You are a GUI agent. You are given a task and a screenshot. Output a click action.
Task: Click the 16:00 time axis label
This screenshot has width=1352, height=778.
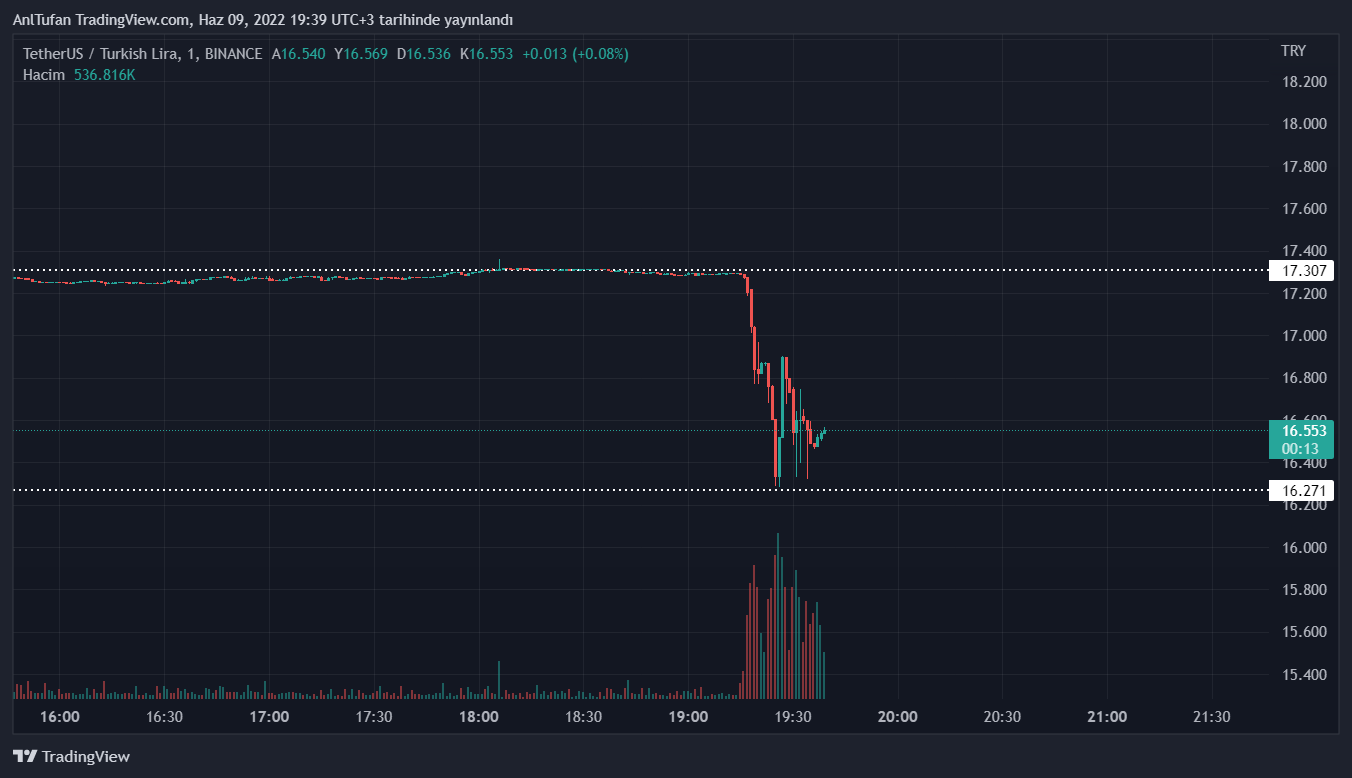[x=61, y=717]
